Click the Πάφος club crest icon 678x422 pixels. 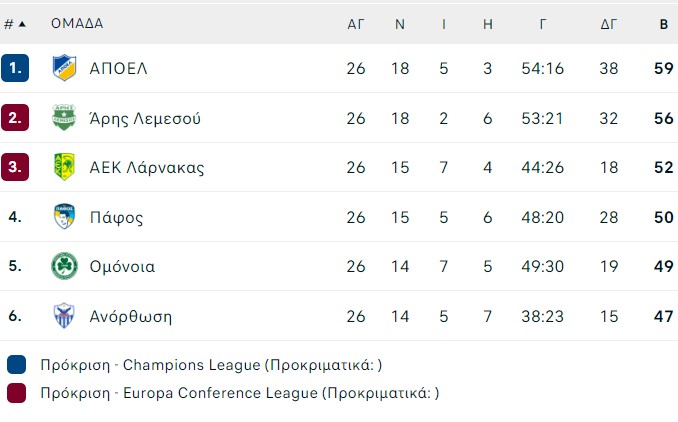click(x=64, y=217)
